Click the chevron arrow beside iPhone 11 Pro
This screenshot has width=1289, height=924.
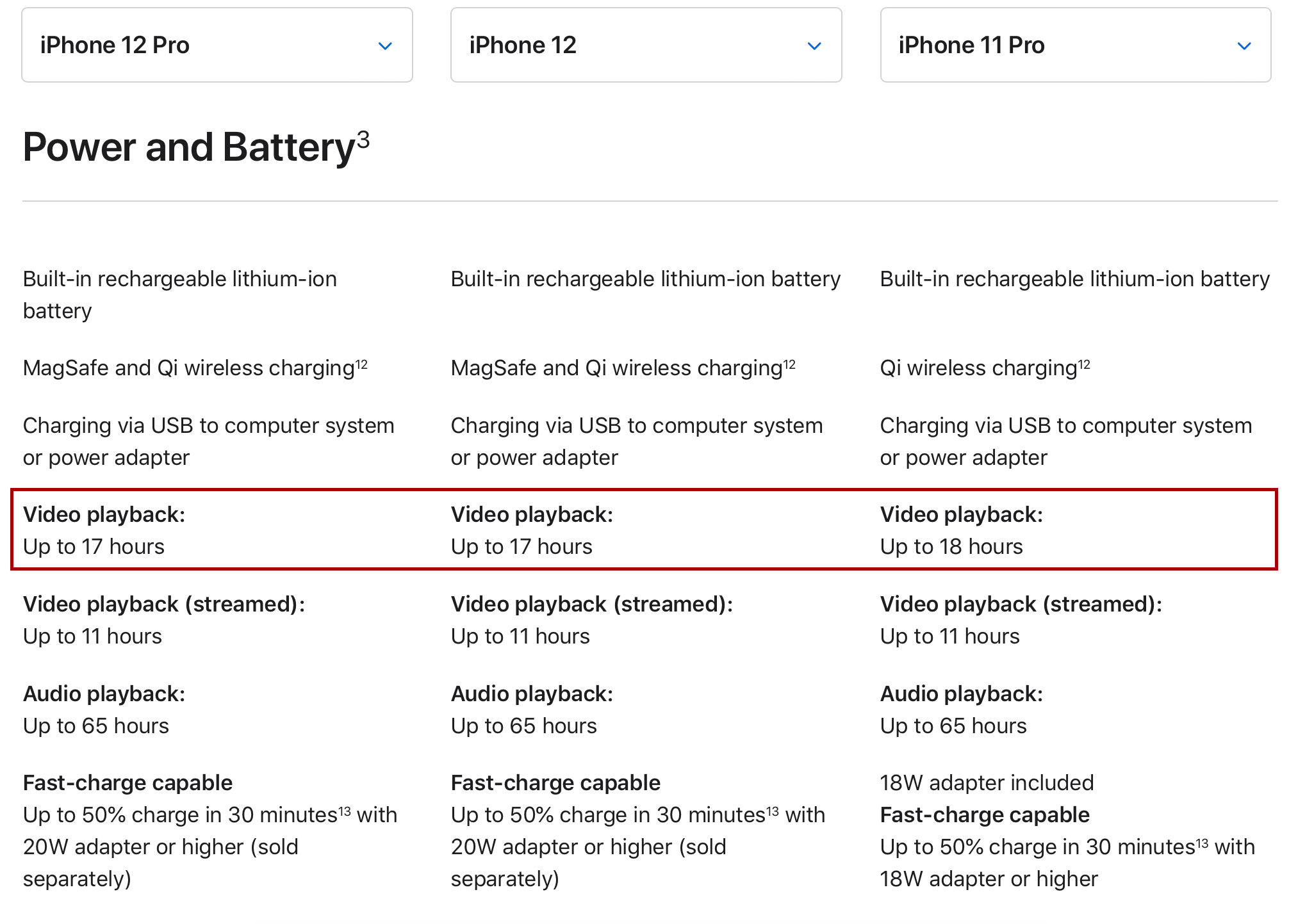[x=1244, y=46]
